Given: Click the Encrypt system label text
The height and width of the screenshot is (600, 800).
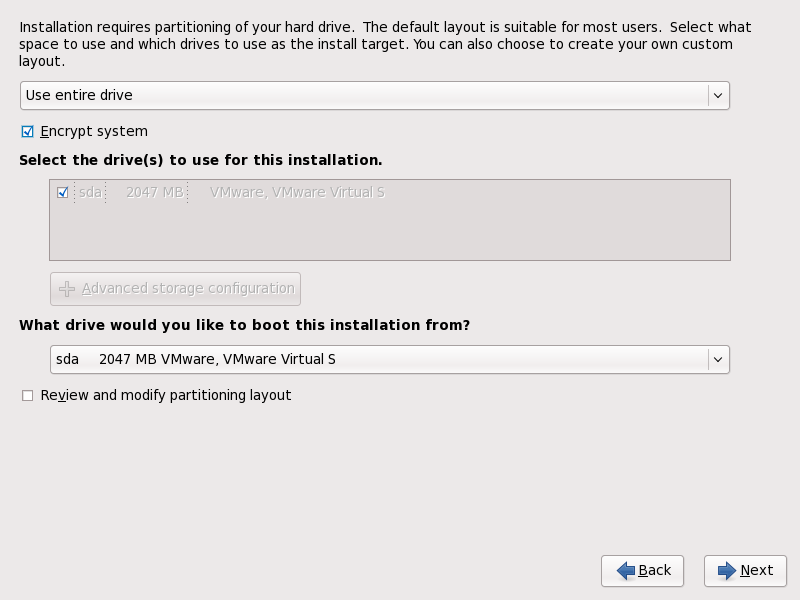Looking at the screenshot, I should click(x=94, y=131).
